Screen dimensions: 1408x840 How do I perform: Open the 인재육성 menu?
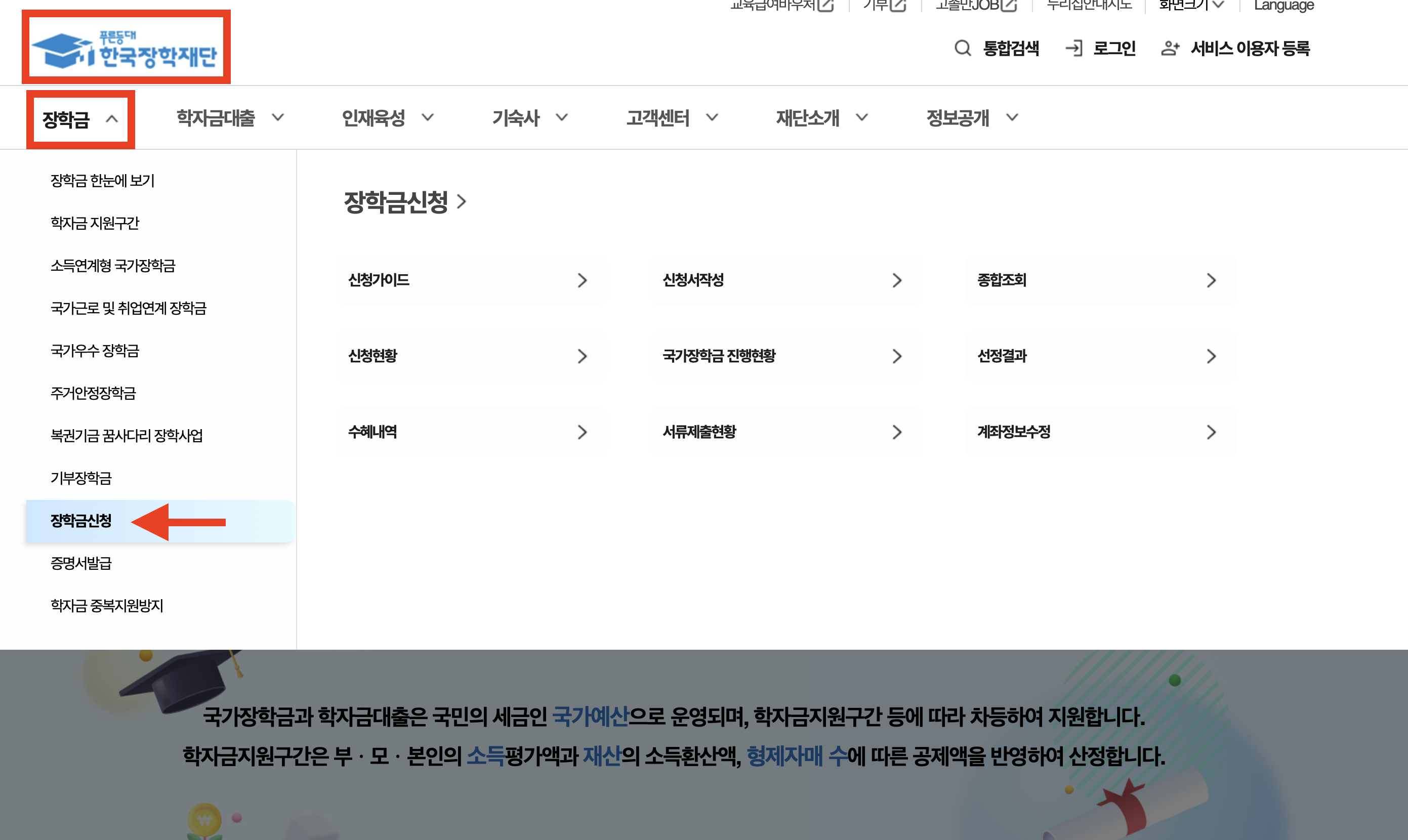[374, 118]
